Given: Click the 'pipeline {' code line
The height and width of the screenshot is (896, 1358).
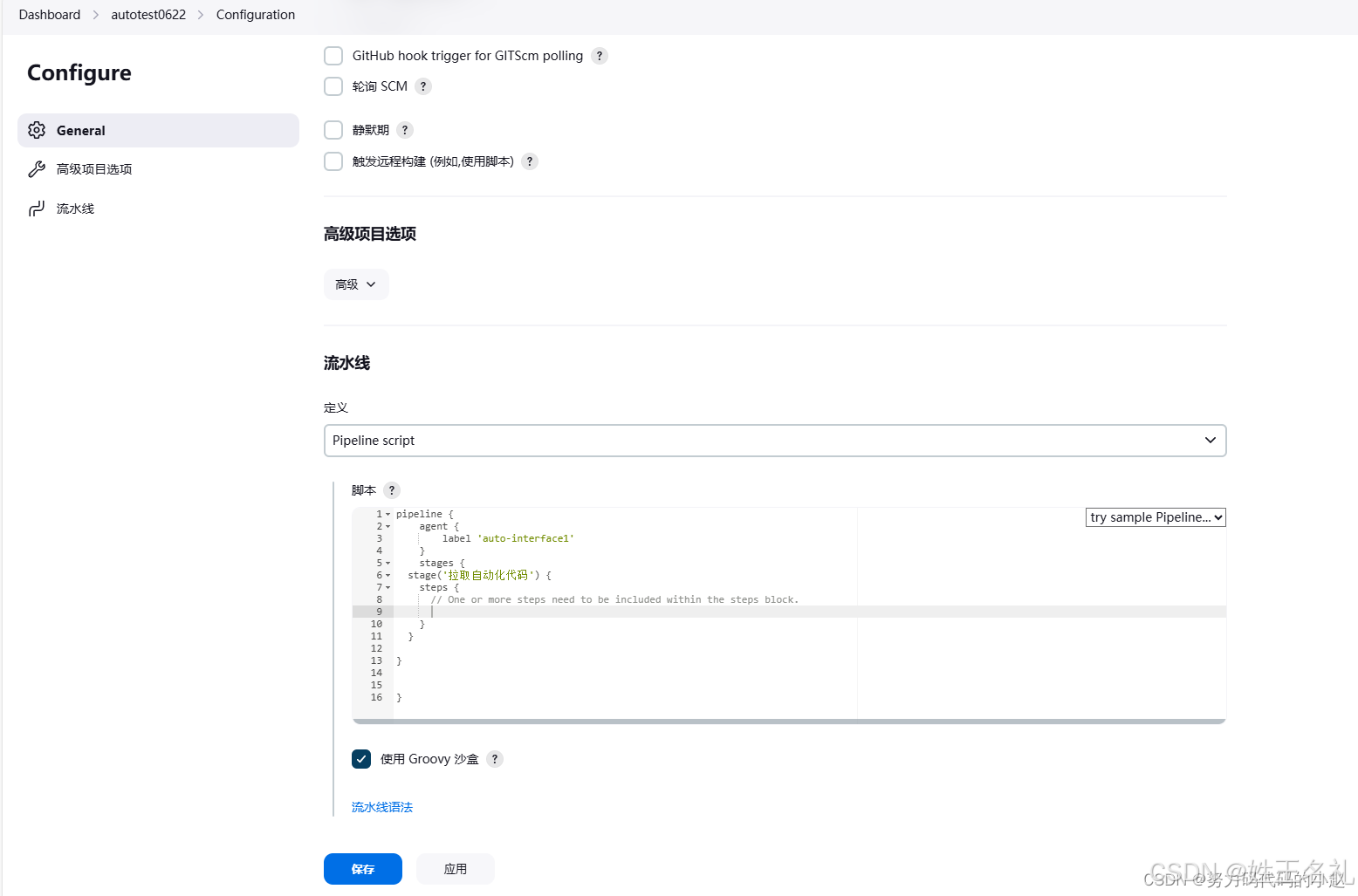Looking at the screenshot, I should (x=425, y=515).
